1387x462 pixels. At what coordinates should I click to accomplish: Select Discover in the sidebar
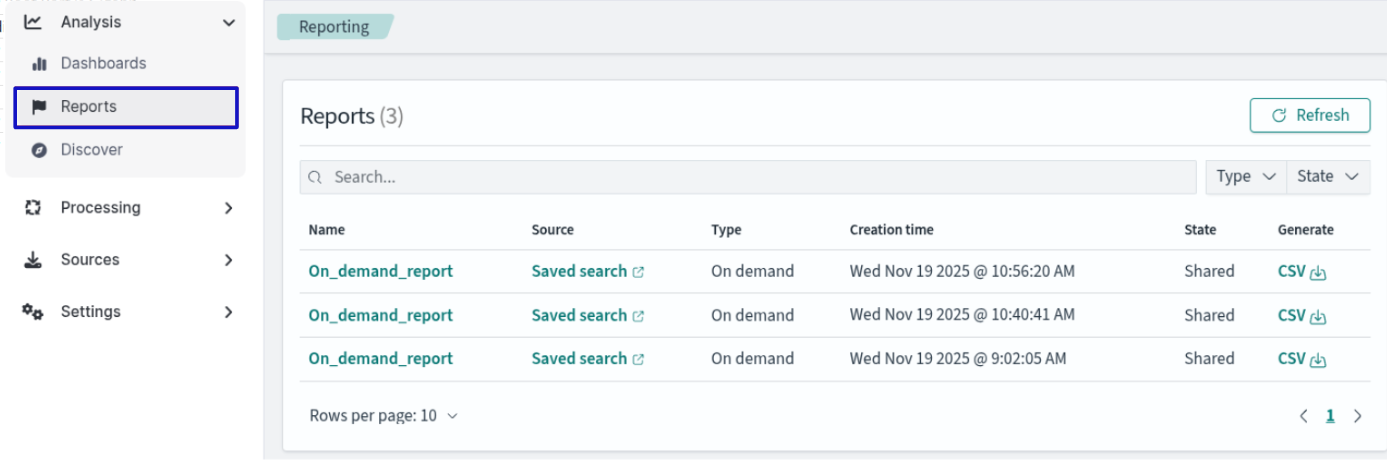point(91,150)
